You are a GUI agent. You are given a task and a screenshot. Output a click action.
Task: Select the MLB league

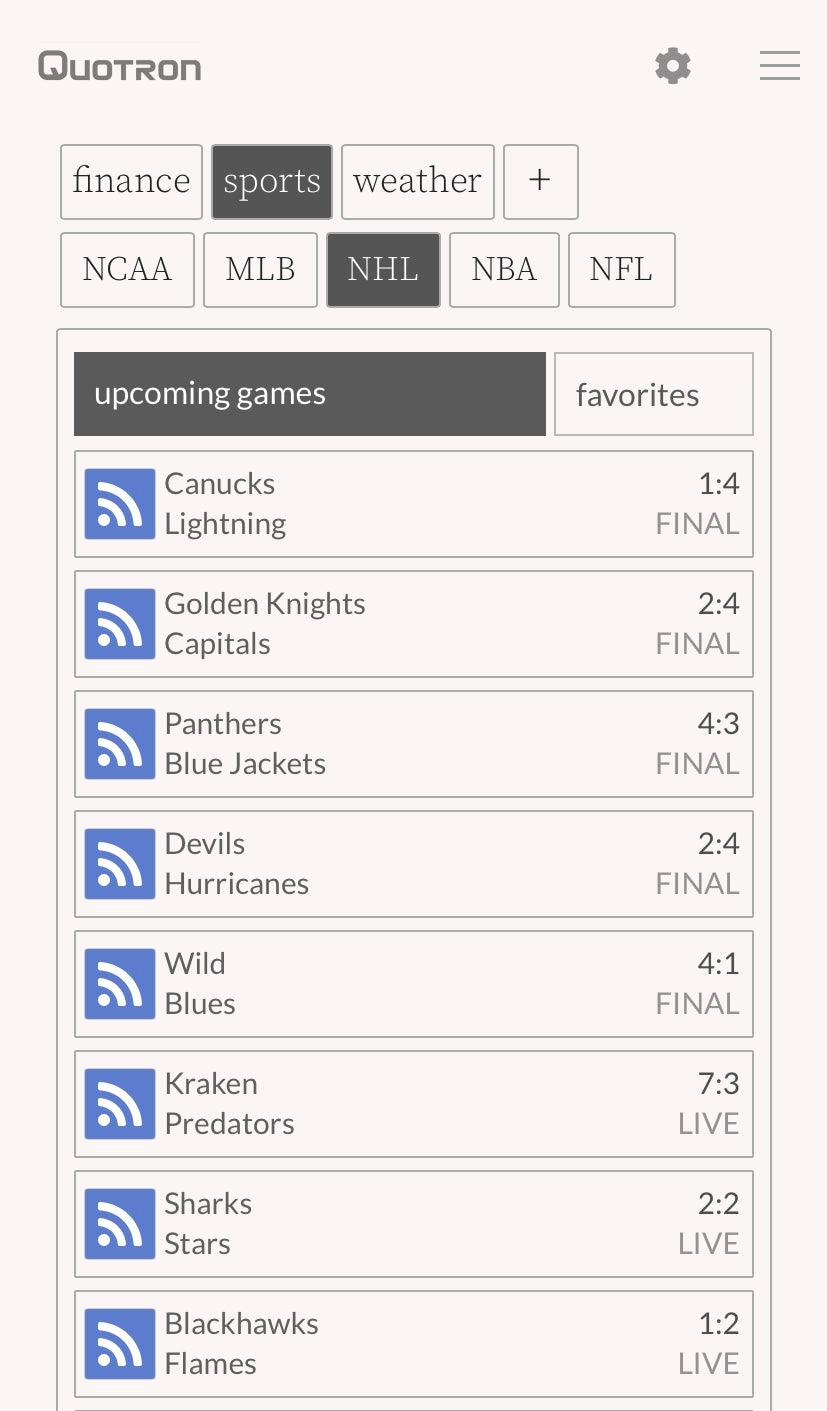260,270
